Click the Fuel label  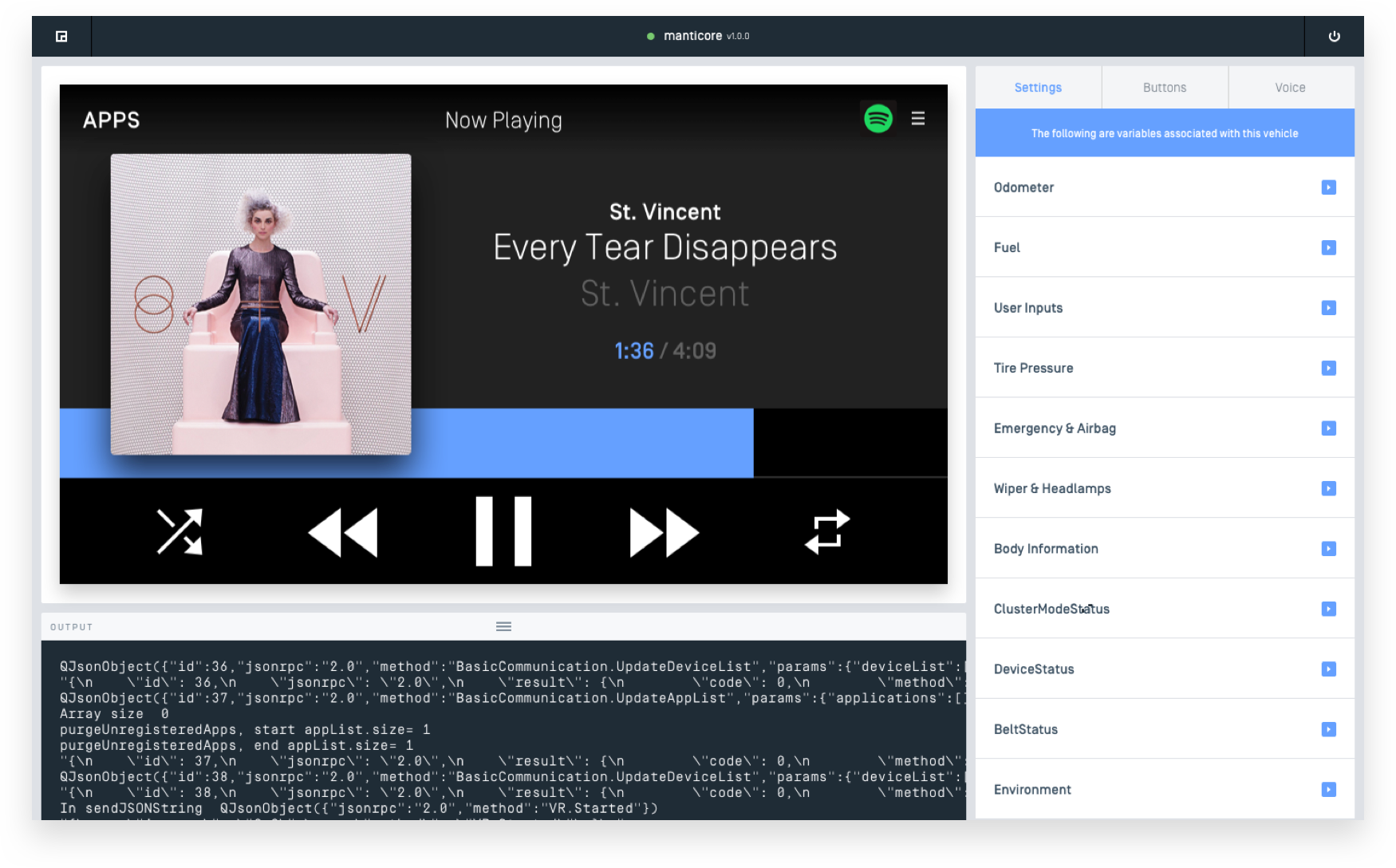click(1007, 247)
